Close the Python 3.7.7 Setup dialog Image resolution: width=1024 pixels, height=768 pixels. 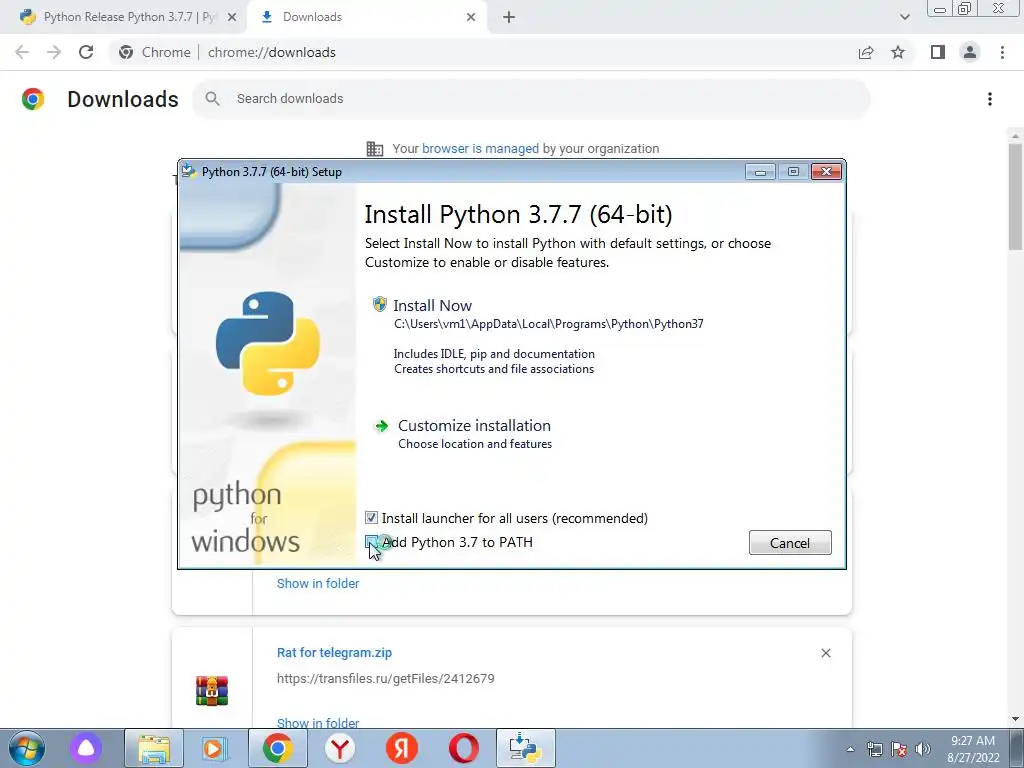[826, 172]
